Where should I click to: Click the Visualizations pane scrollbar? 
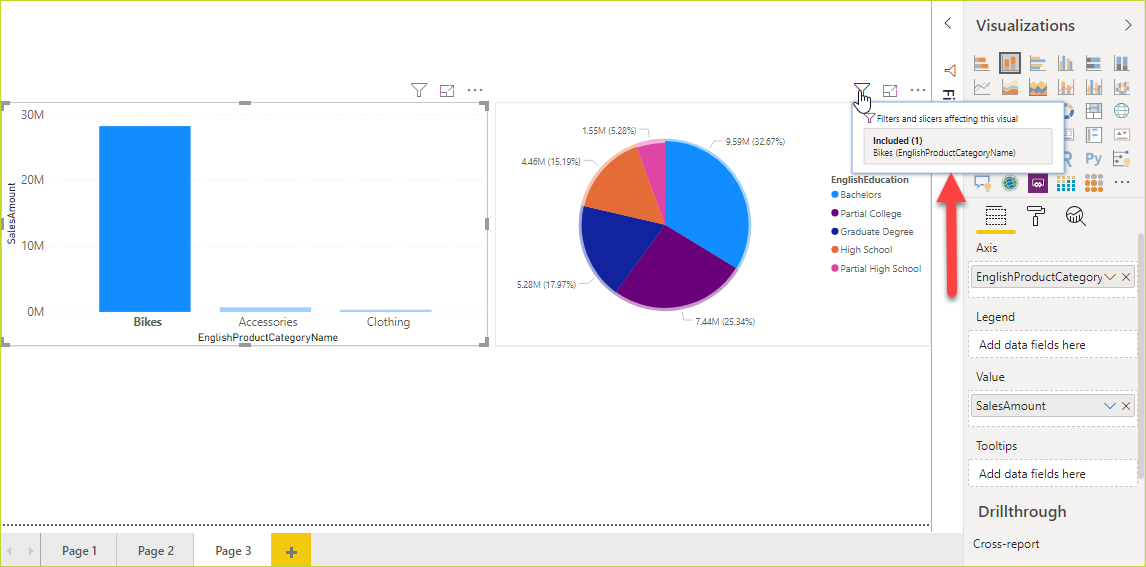(x=1142, y=358)
